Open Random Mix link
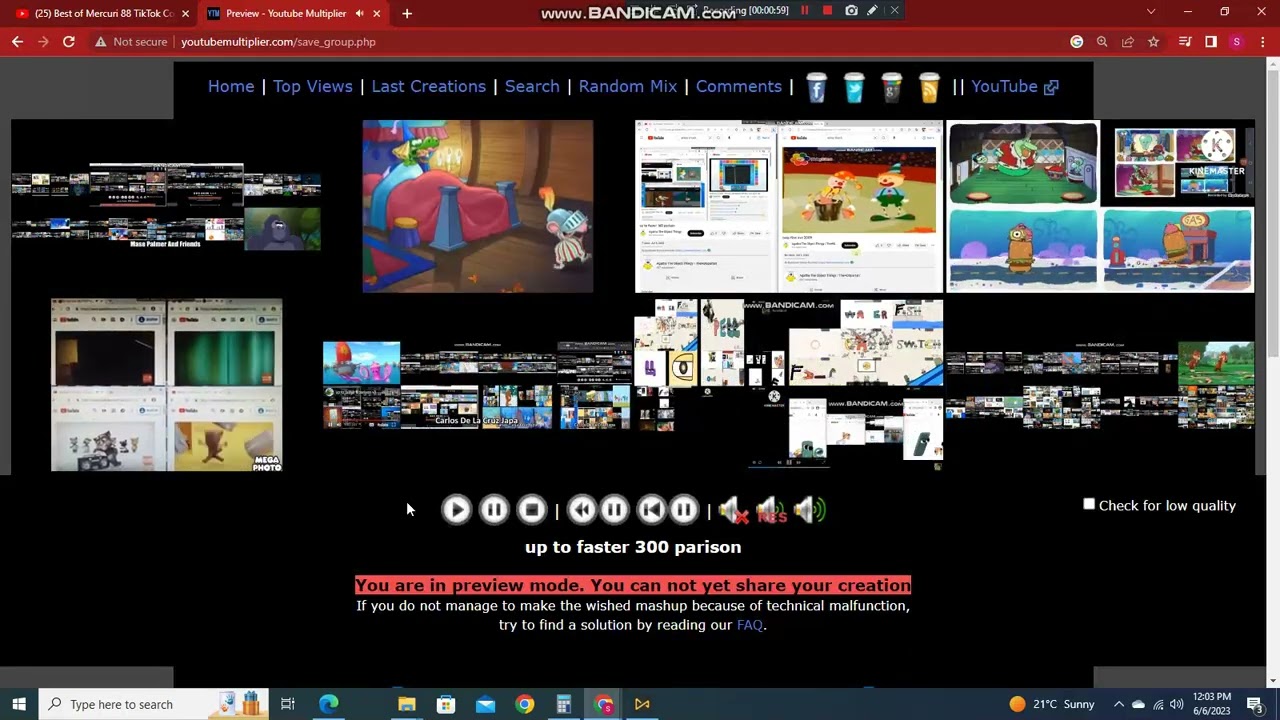The height and width of the screenshot is (720, 1280). point(628,86)
